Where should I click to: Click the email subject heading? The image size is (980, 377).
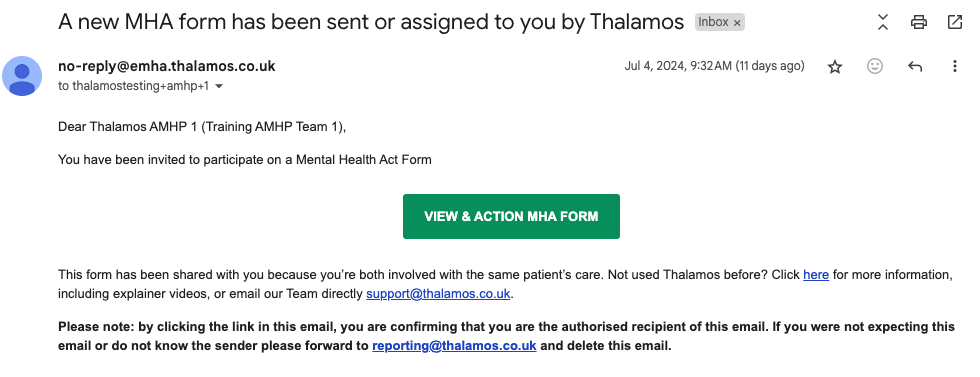point(371,23)
